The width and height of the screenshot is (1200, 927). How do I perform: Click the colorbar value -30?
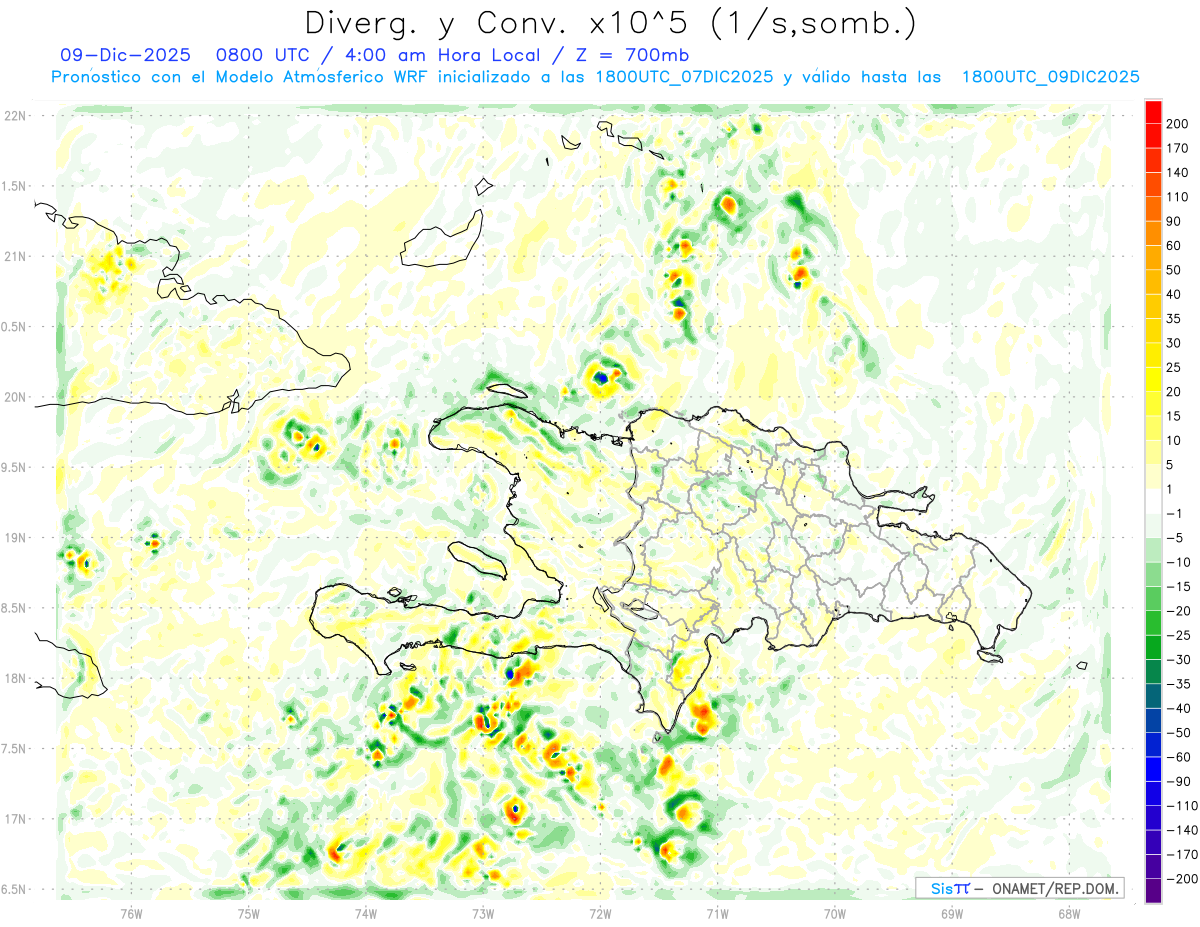point(1179,659)
